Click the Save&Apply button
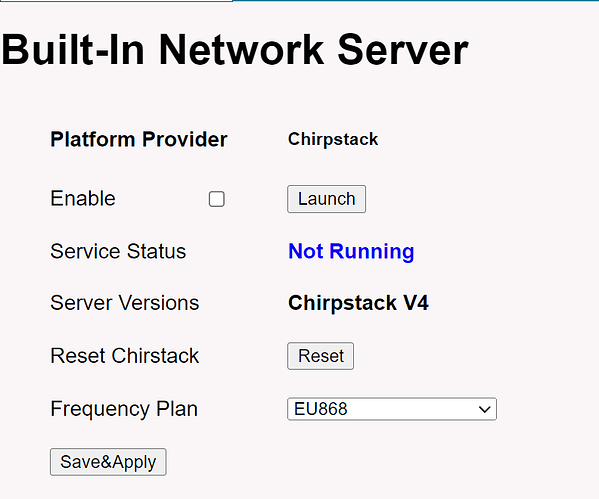The height and width of the screenshot is (499, 599). click(x=108, y=462)
